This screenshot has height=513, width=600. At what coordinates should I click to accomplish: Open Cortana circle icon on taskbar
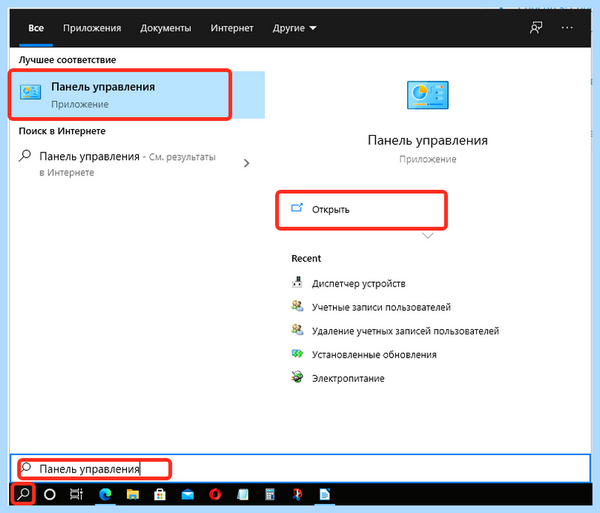point(50,494)
